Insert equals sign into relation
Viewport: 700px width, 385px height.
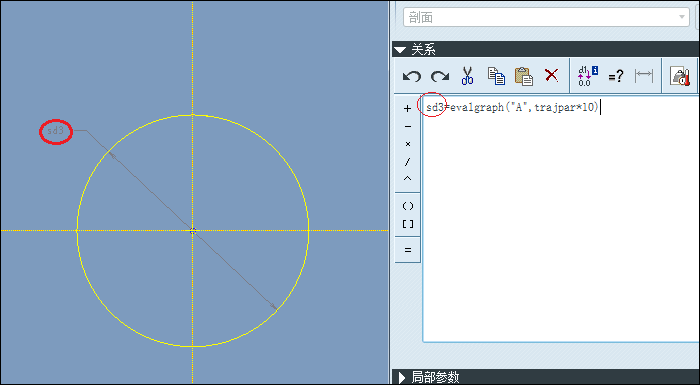pyautogui.click(x=408, y=250)
